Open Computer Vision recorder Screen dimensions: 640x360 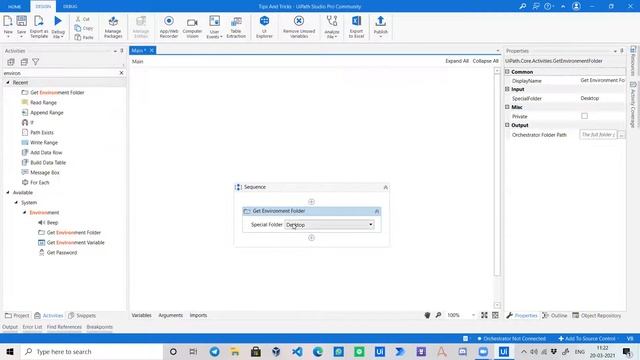pyautogui.click(x=192, y=27)
